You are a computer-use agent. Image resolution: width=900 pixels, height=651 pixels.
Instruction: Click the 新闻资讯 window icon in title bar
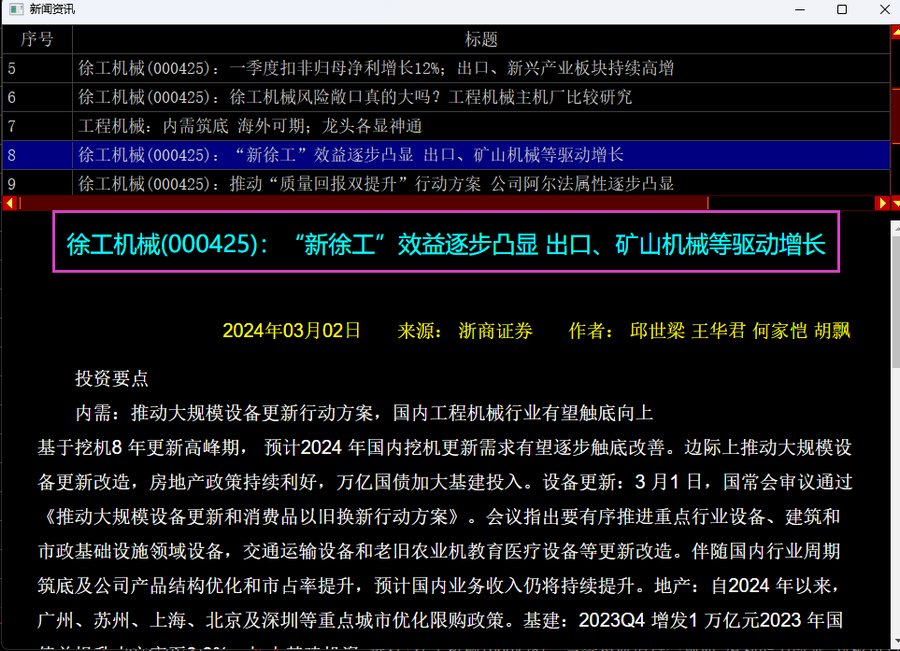pyautogui.click(x=15, y=10)
